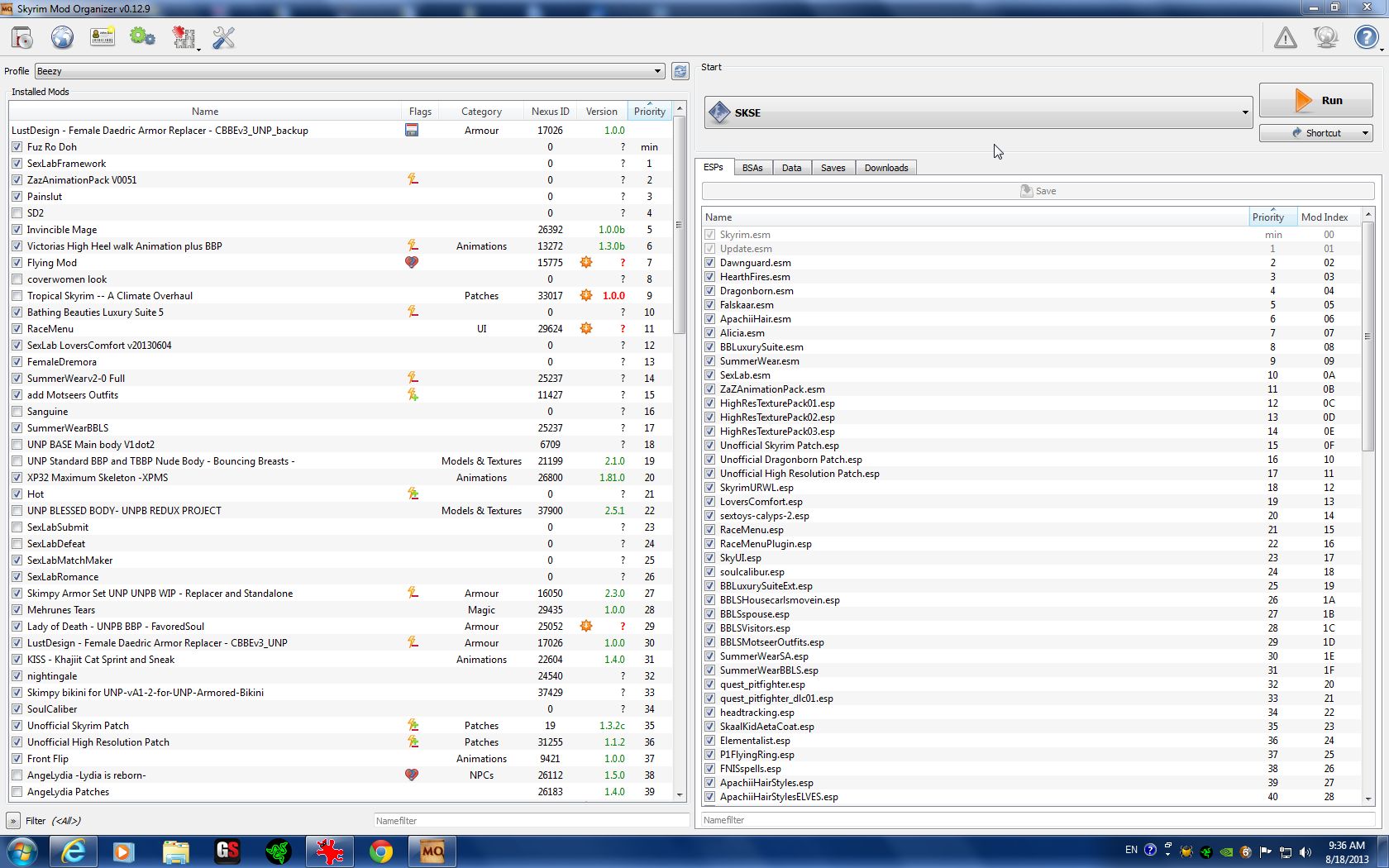Click the Install Mod from archive icon
Image resolution: width=1389 pixels, height=868 pixels.
tap(22, 38)
